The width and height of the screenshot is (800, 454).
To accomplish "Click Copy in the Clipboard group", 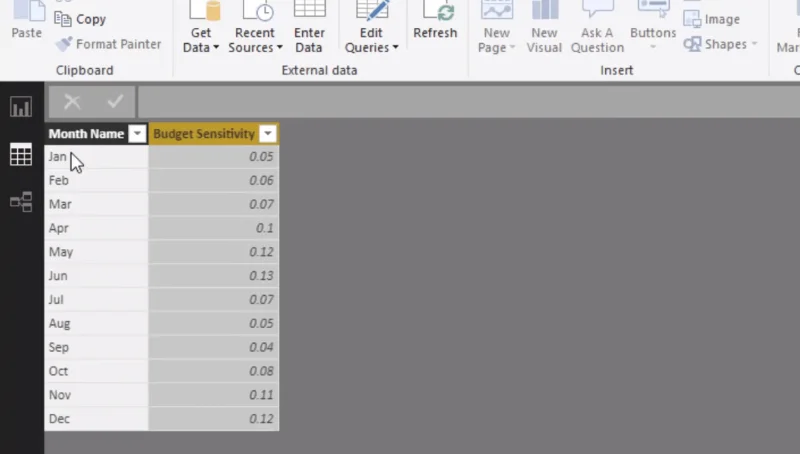I will click(80, 19).
